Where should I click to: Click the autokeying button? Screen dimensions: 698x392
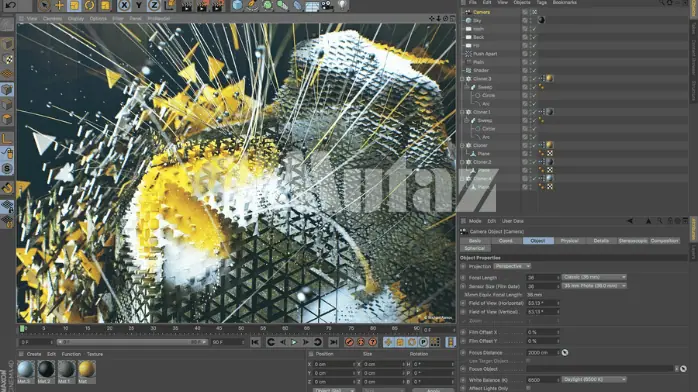click(x=361, y=342)
